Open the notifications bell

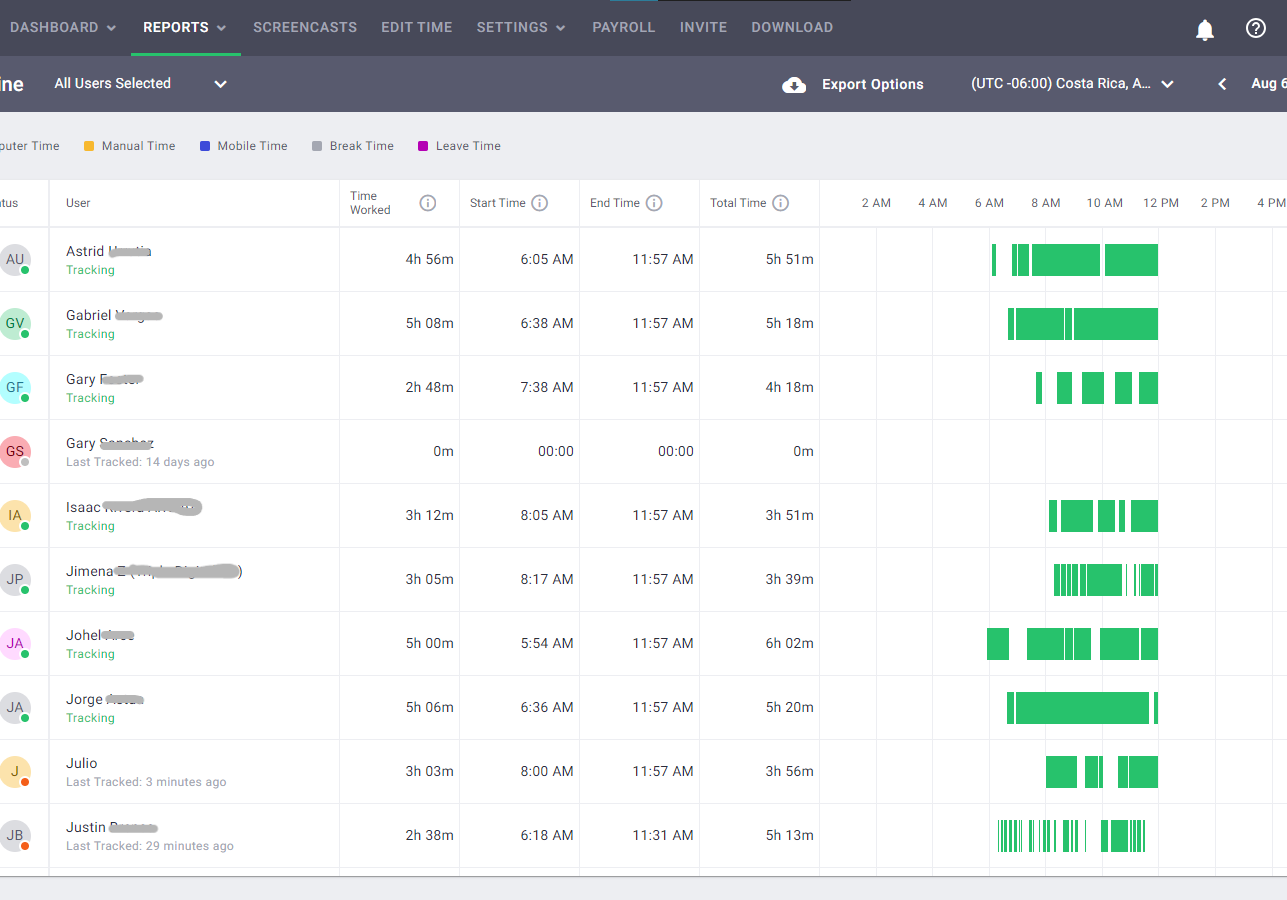(1205, 29)
